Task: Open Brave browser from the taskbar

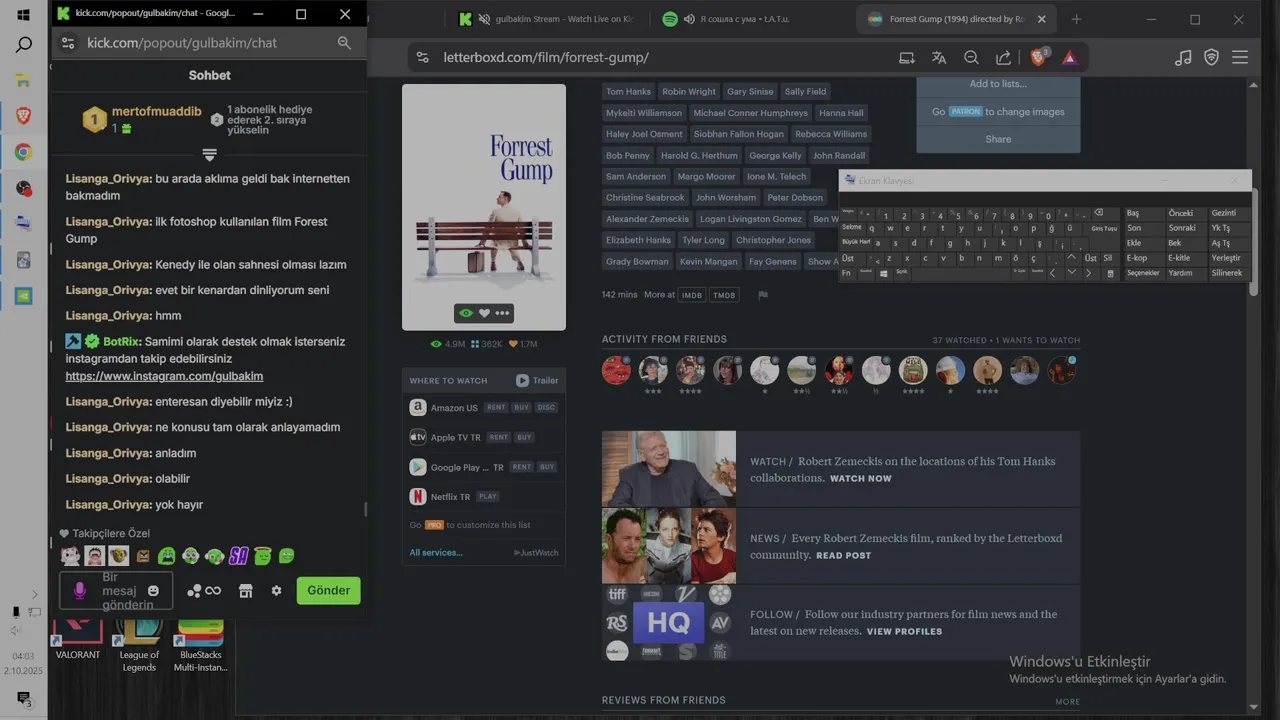Action: coord(24,116)
